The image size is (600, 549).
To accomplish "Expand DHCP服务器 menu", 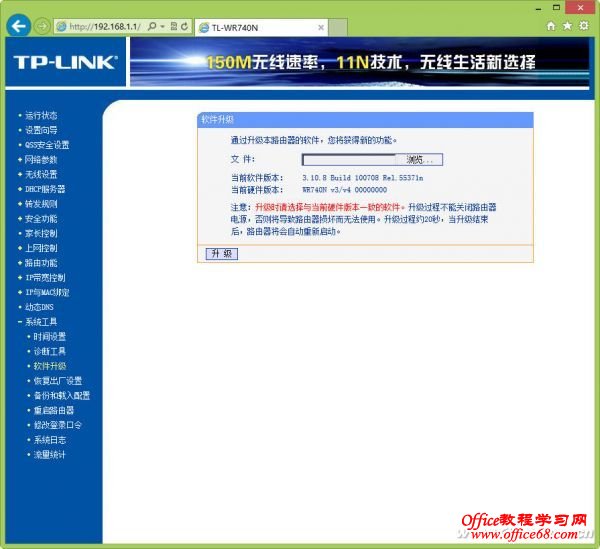I will 45,189.
